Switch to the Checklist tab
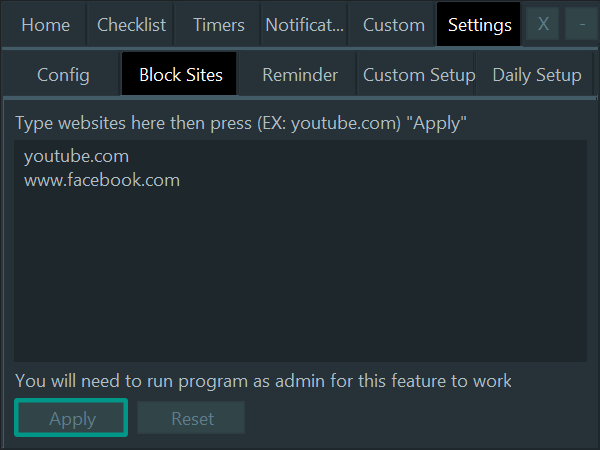The height and width of the screenshot is (450, 600). click(x=131, y=25)
